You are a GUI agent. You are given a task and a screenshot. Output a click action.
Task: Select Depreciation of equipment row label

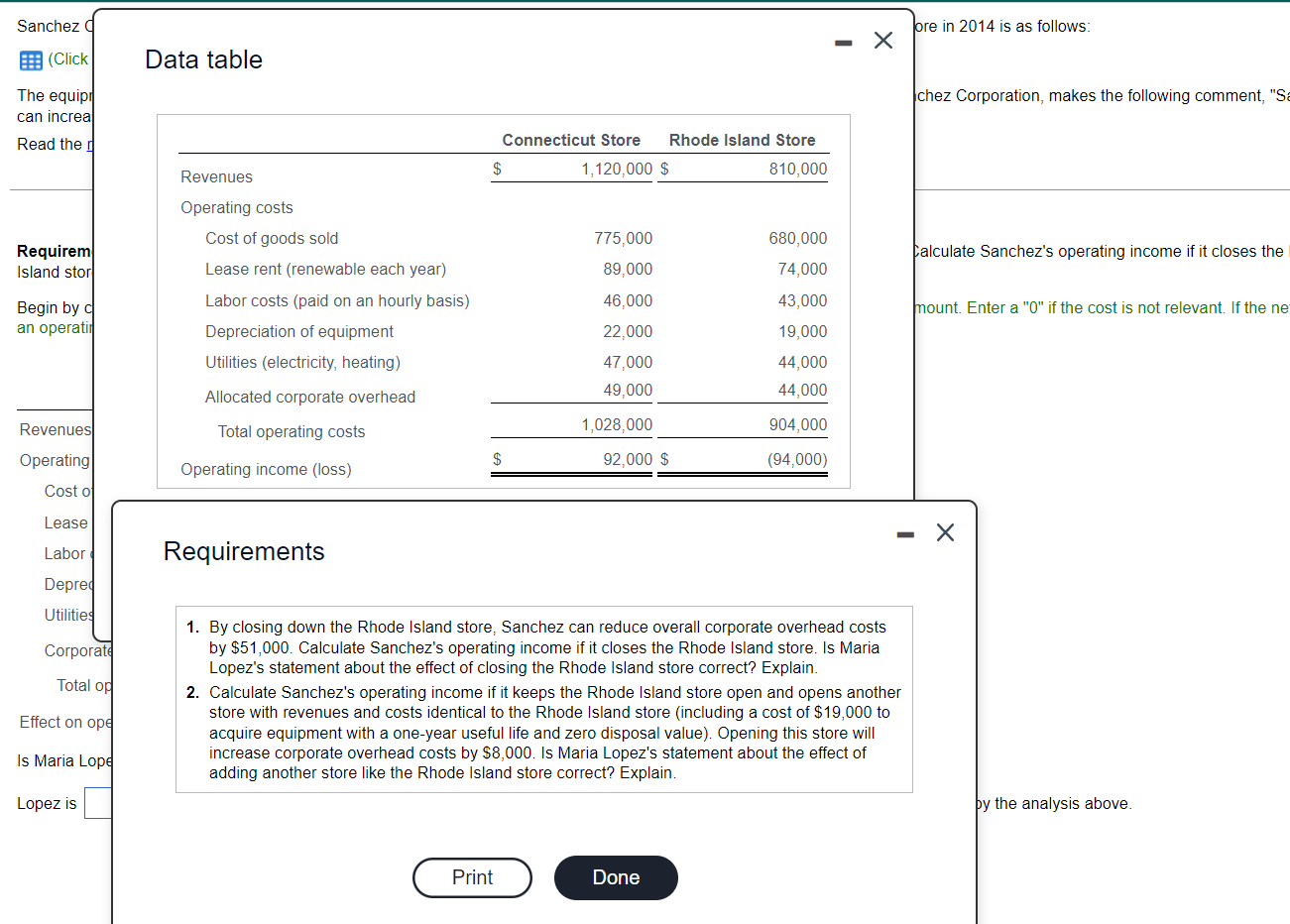299,331
